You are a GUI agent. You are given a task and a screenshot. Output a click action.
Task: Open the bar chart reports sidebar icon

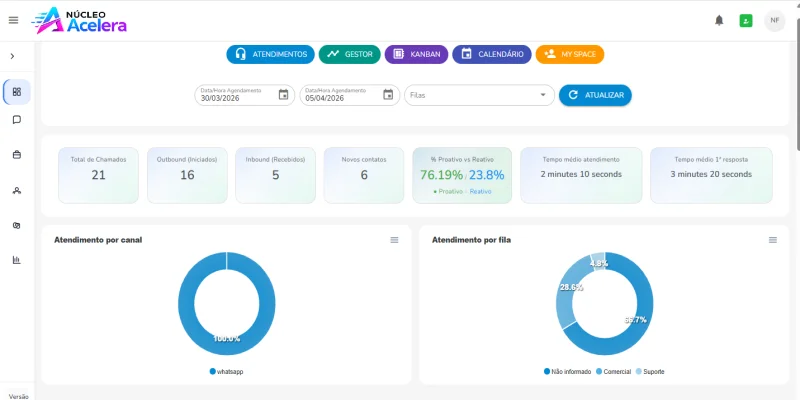tap(17, 260)
